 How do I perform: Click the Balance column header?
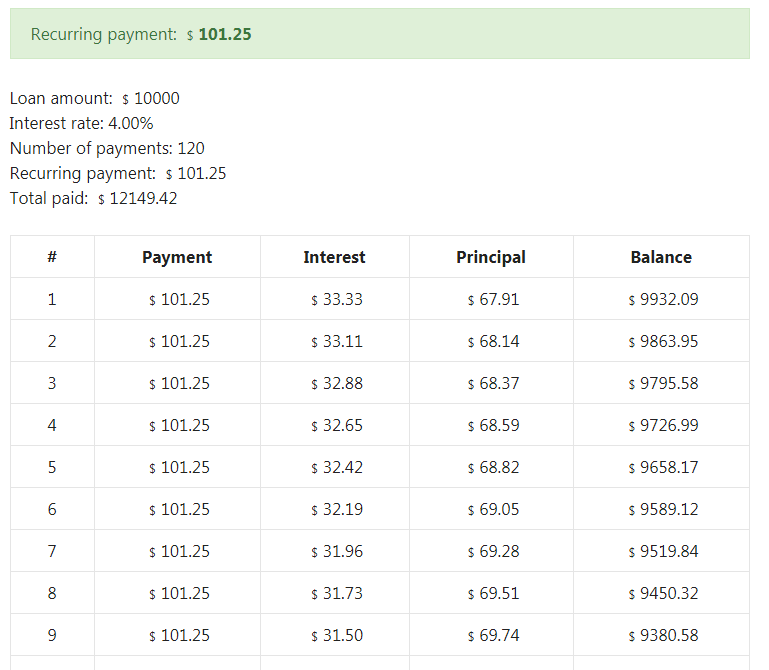coord(661,257)
